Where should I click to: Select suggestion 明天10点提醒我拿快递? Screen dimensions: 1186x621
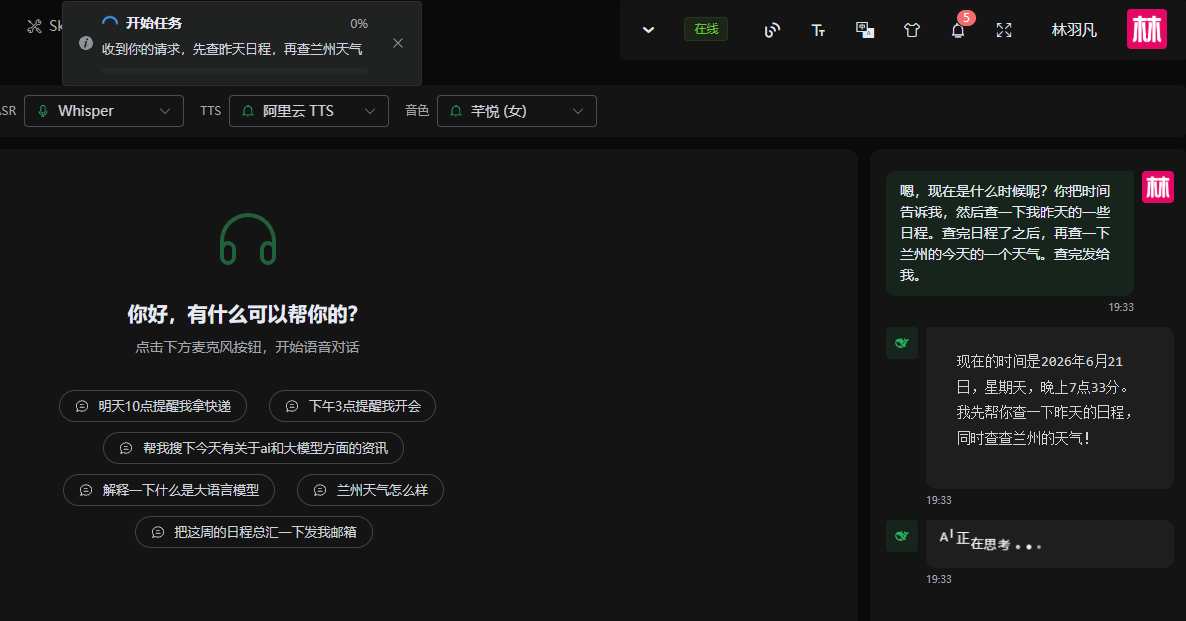click(x=153, y=406)
